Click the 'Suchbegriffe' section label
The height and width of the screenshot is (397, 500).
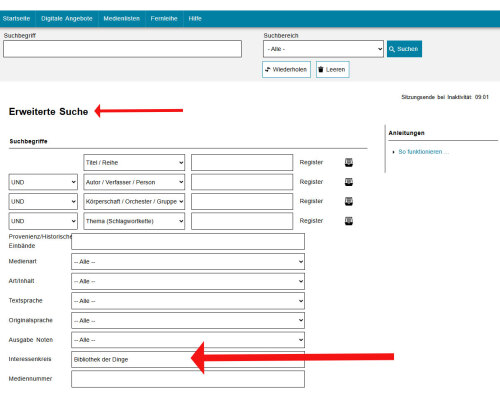[x=28, y=141]
